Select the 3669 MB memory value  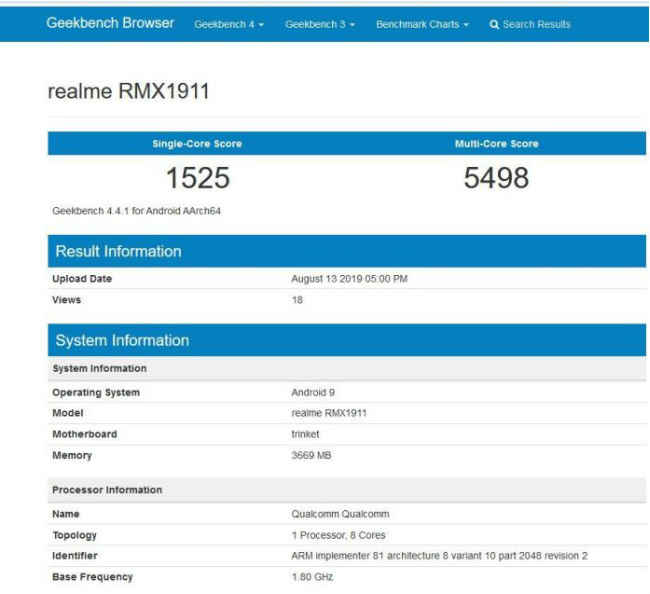pos(311,455)
